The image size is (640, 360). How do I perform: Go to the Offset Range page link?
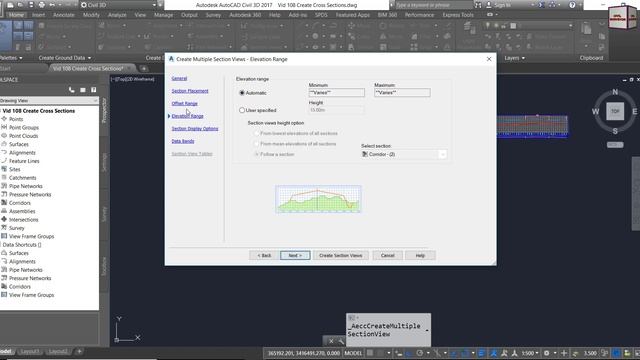pyautogui.click(x=184, y=104)
